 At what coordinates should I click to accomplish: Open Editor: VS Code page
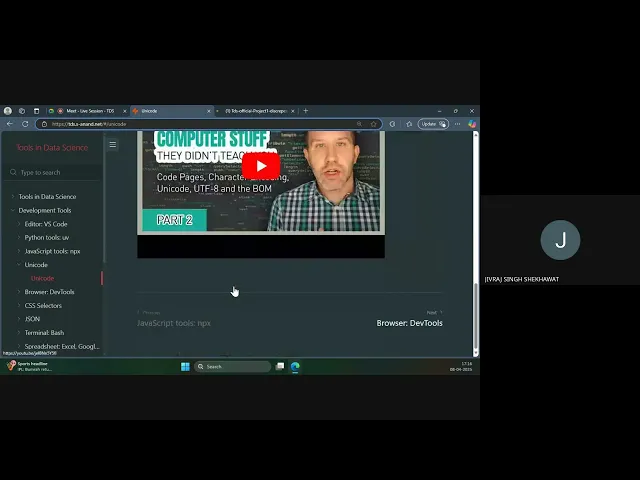46,224
